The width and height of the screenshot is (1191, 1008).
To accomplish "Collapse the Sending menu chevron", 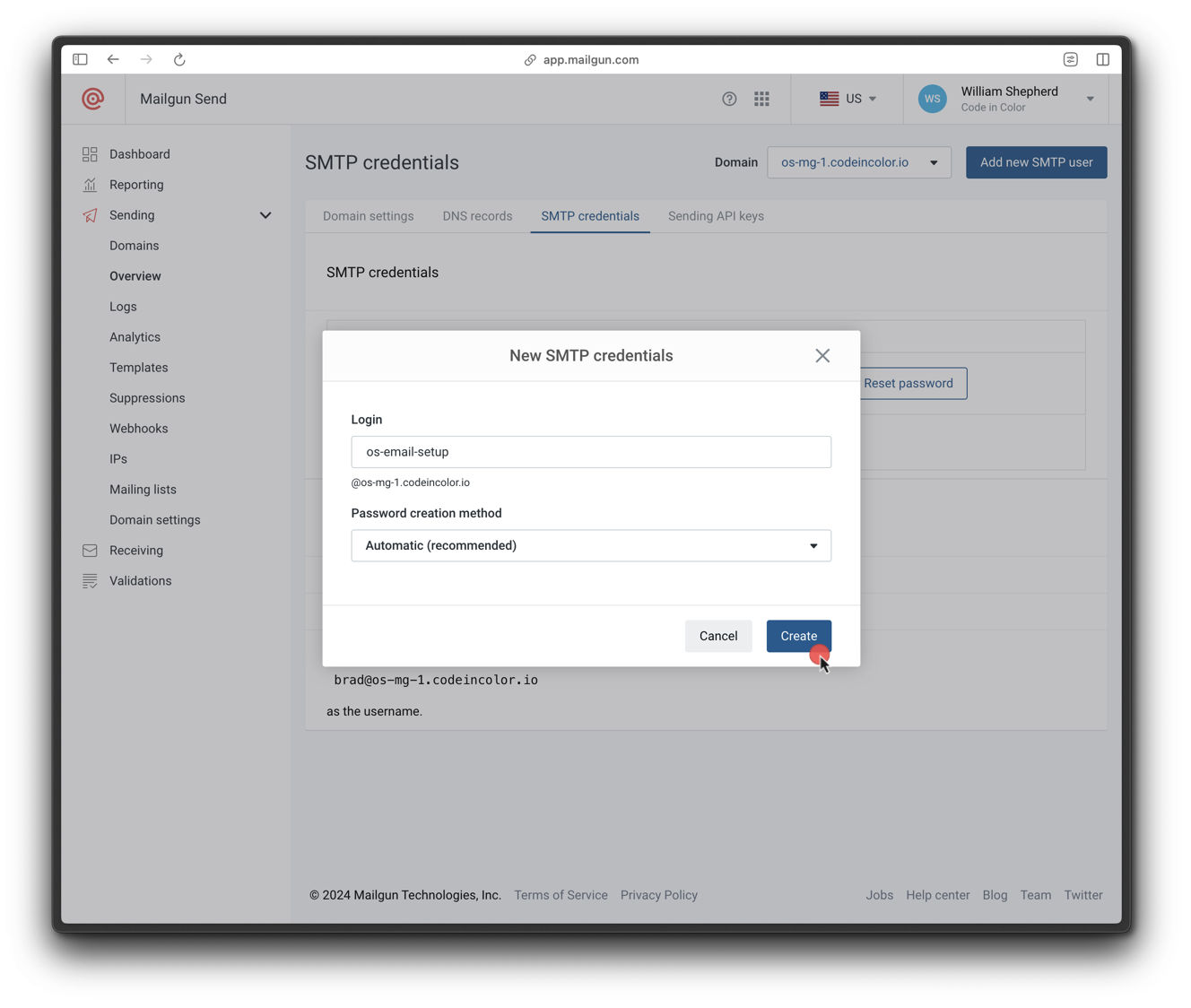I will pyautogui.click(x=265, y=215).
